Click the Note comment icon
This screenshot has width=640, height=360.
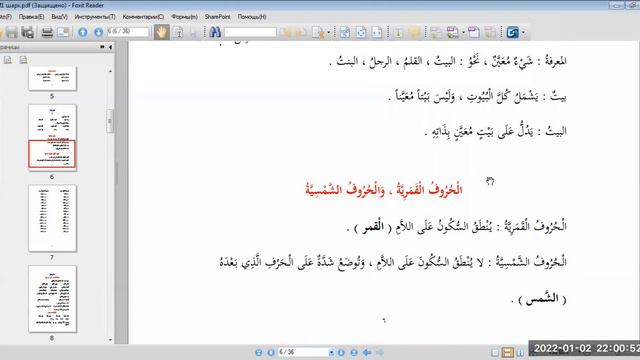(414, 32)
